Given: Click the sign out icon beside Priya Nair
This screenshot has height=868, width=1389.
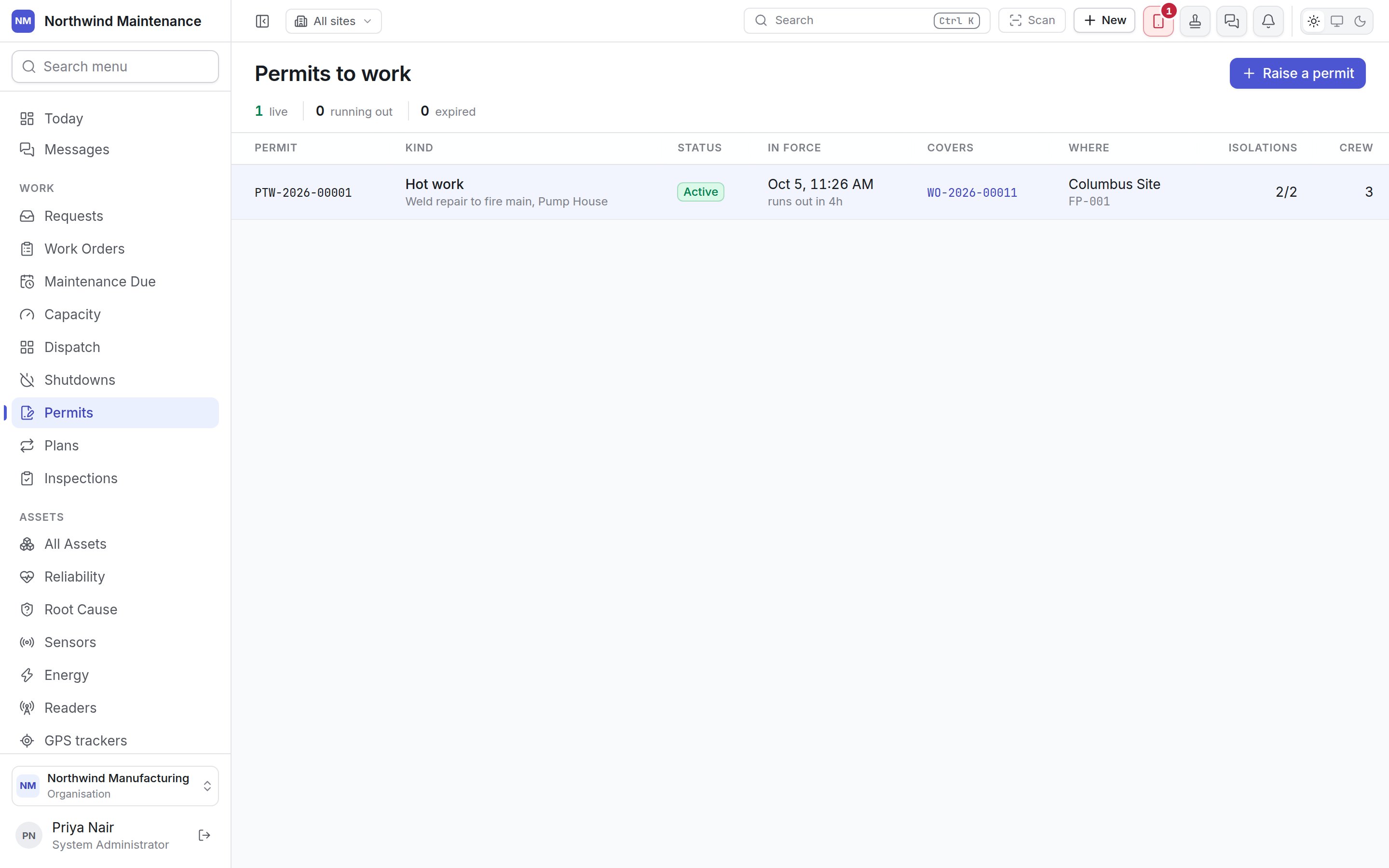Looking at the screenshot, I should click(204, 835).
